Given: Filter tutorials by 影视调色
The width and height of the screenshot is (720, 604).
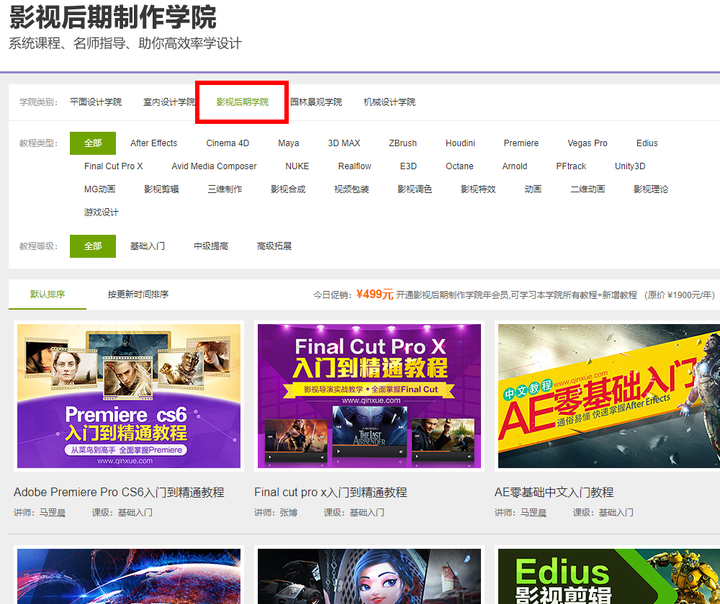Looking at the screenshot, I should coord(415,189).
